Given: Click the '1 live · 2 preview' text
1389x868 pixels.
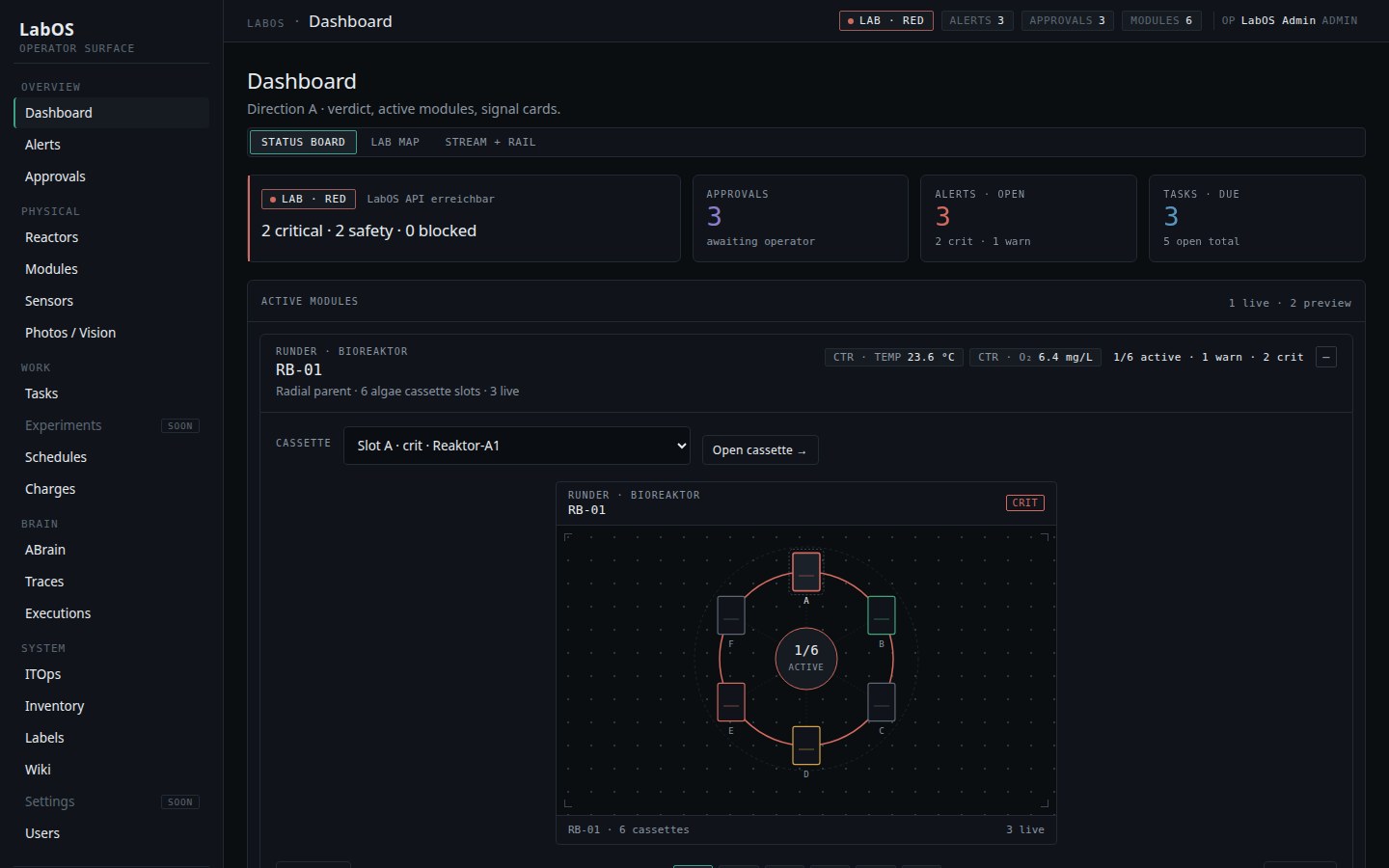Looking at the screenshot, I should 1290,303.
